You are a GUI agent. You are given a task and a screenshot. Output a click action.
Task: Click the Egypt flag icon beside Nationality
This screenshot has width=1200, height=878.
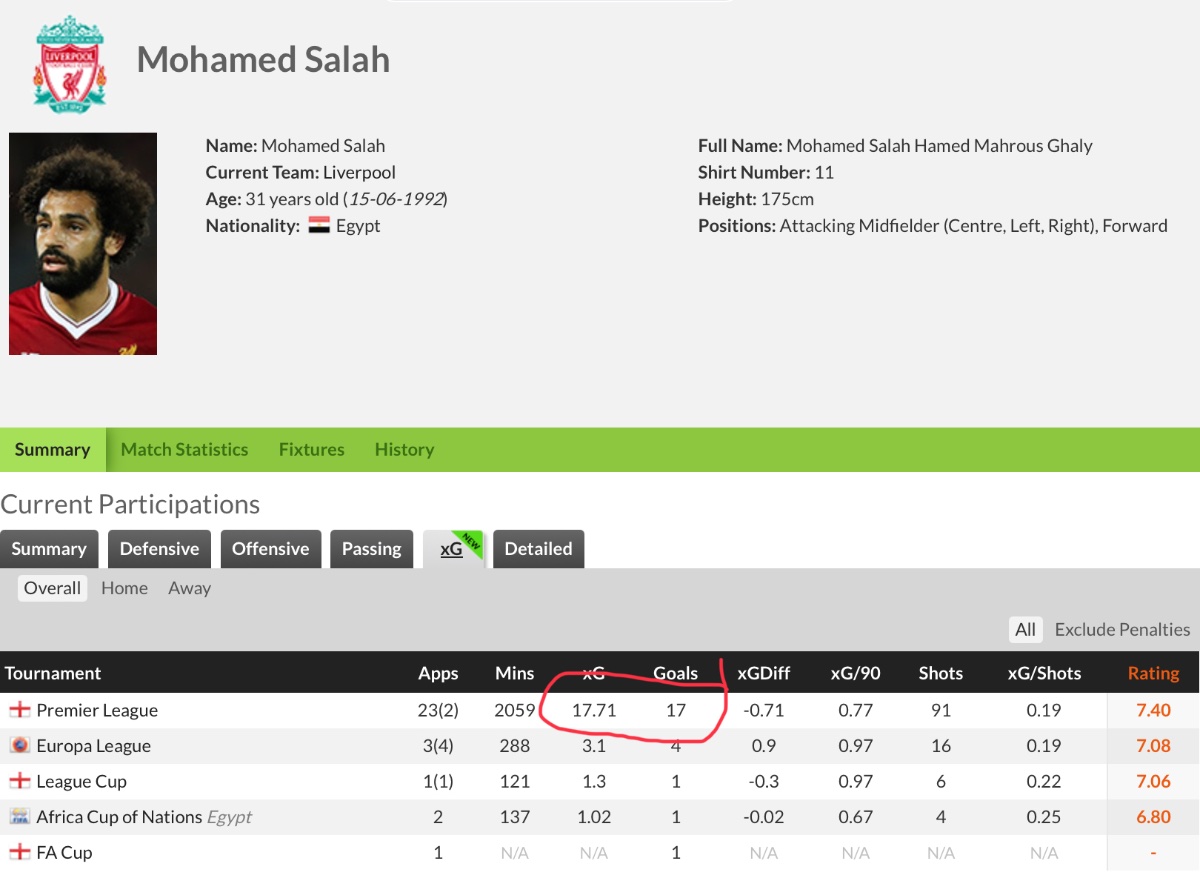319,225
